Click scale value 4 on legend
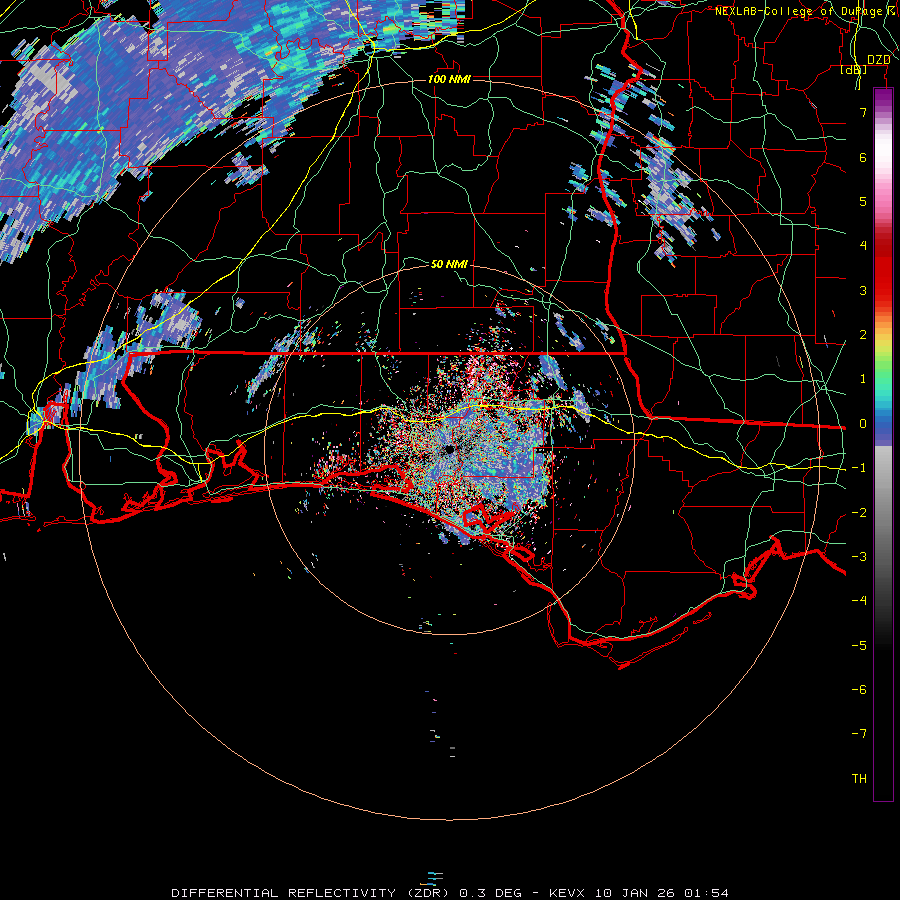Viewport: 900px width, 900px height. pos(863,246)
